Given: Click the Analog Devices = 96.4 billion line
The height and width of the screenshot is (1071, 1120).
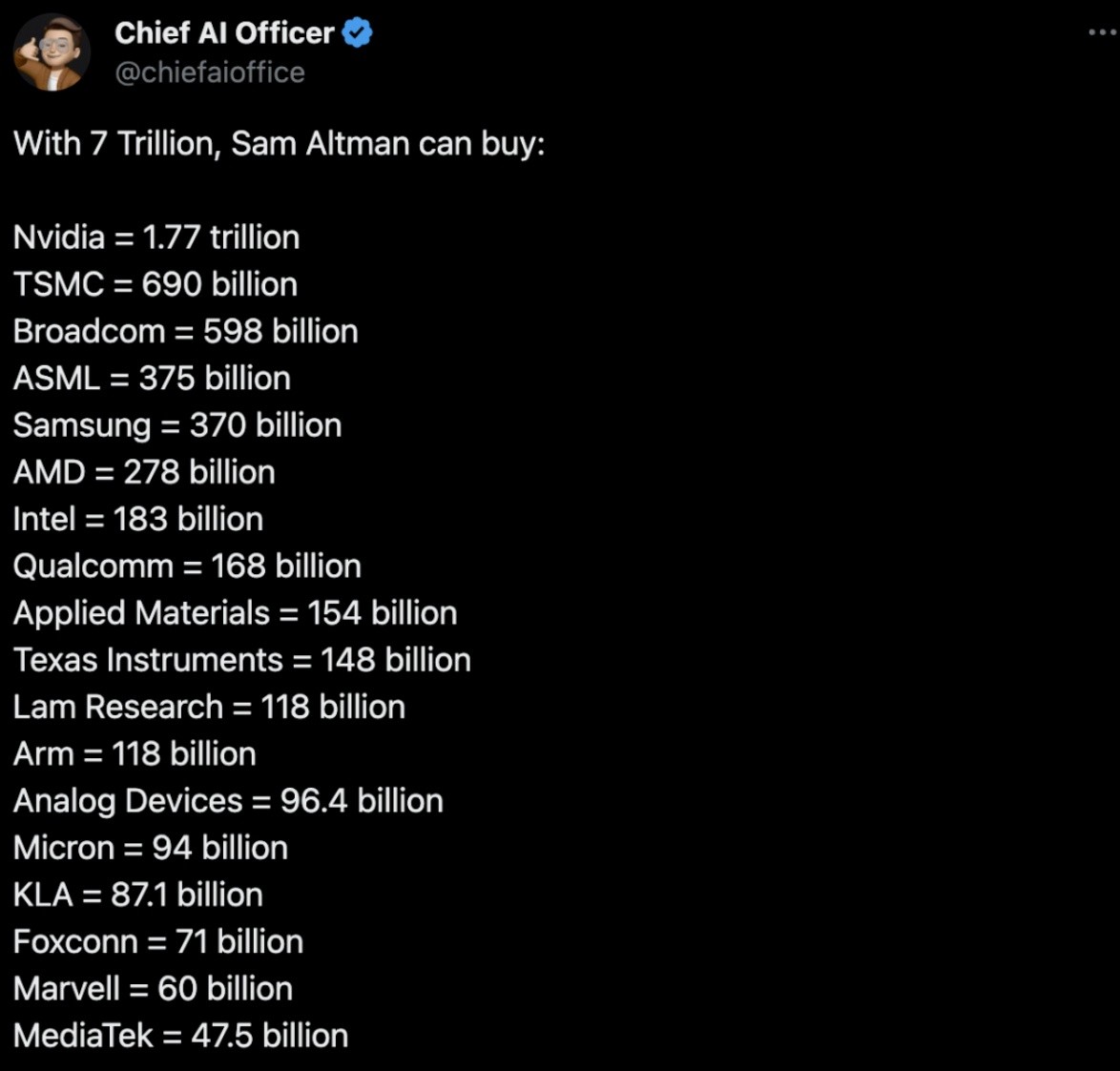Looking at the screenshot, I should tap(229, 801).
